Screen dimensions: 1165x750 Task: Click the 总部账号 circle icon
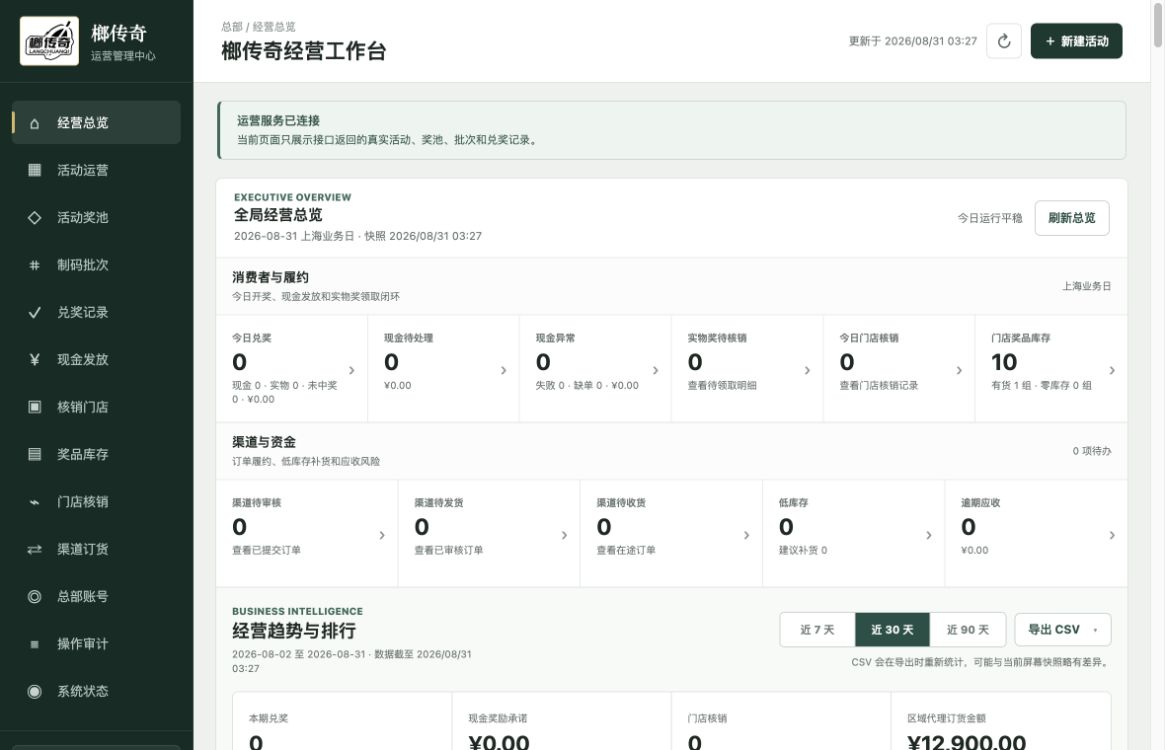(x=34, y=596)
